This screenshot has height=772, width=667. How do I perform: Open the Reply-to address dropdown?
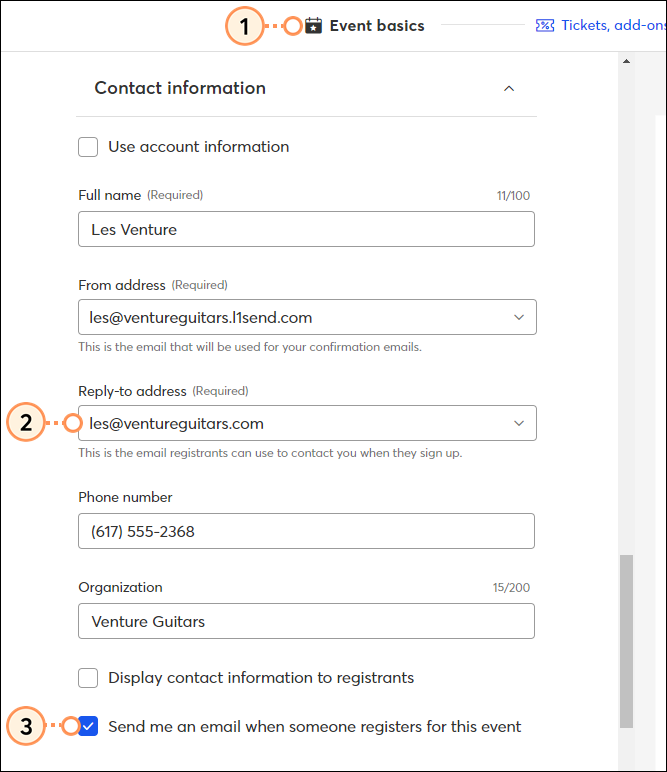click(307, 423)
